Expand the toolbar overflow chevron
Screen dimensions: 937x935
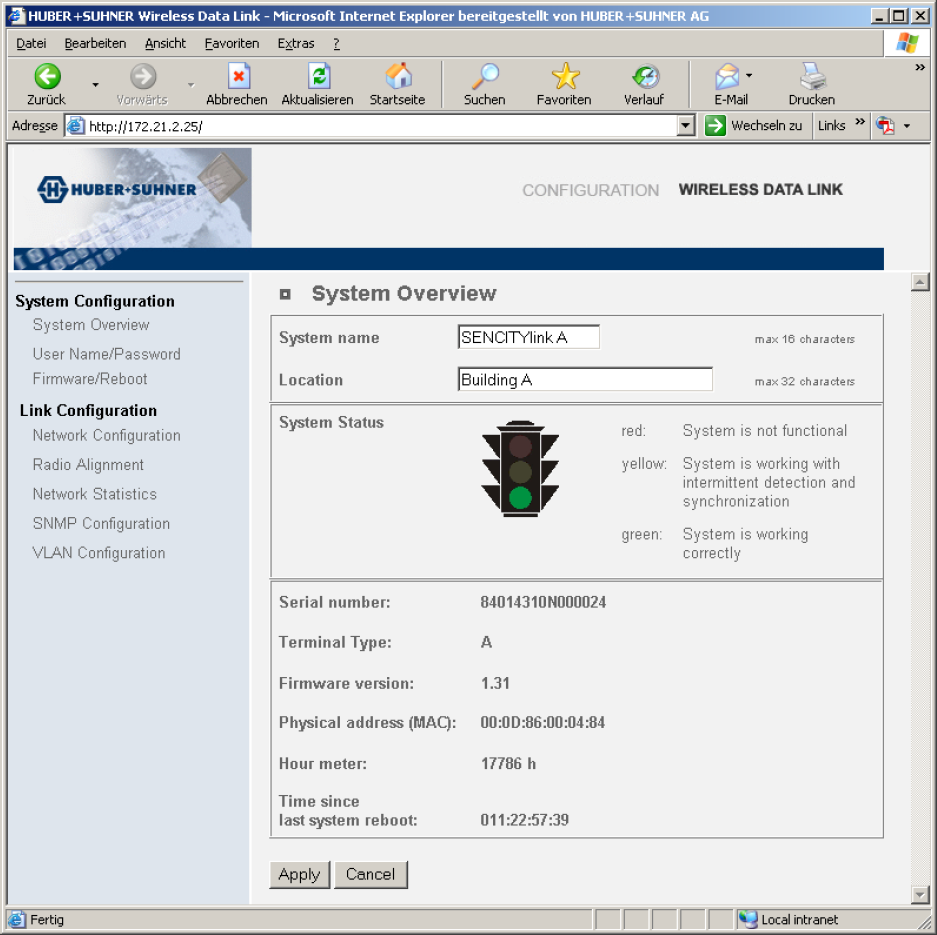tap(920, 68)
